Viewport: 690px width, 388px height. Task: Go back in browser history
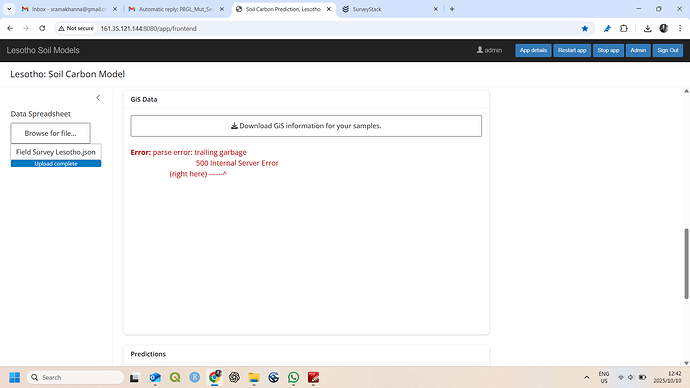[10, 28]
